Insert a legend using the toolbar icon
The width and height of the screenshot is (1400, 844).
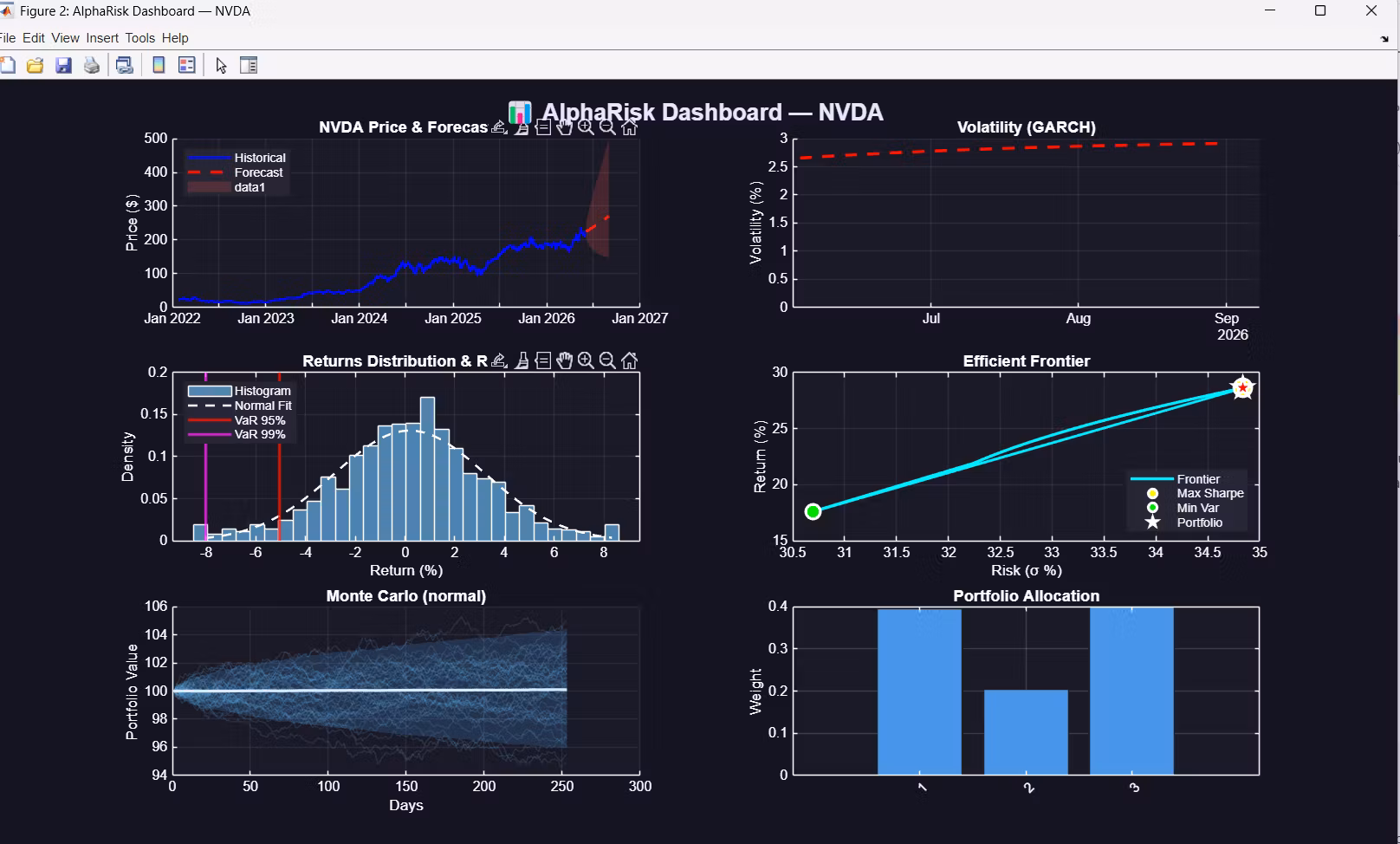click(187, 65)
